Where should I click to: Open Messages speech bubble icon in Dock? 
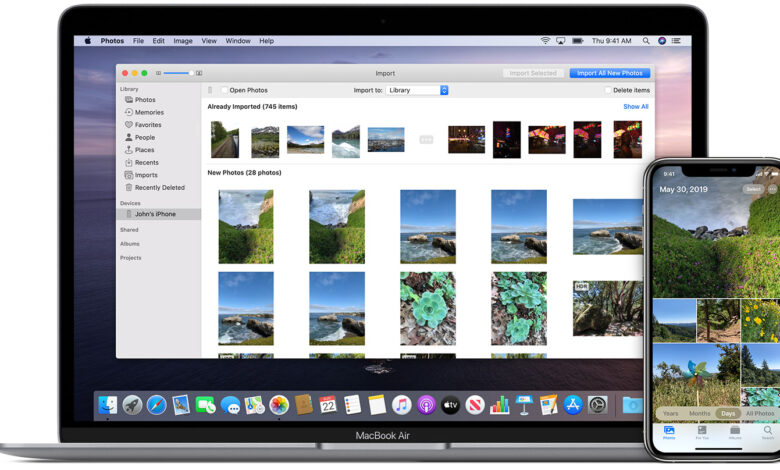(x=230, y=405)
